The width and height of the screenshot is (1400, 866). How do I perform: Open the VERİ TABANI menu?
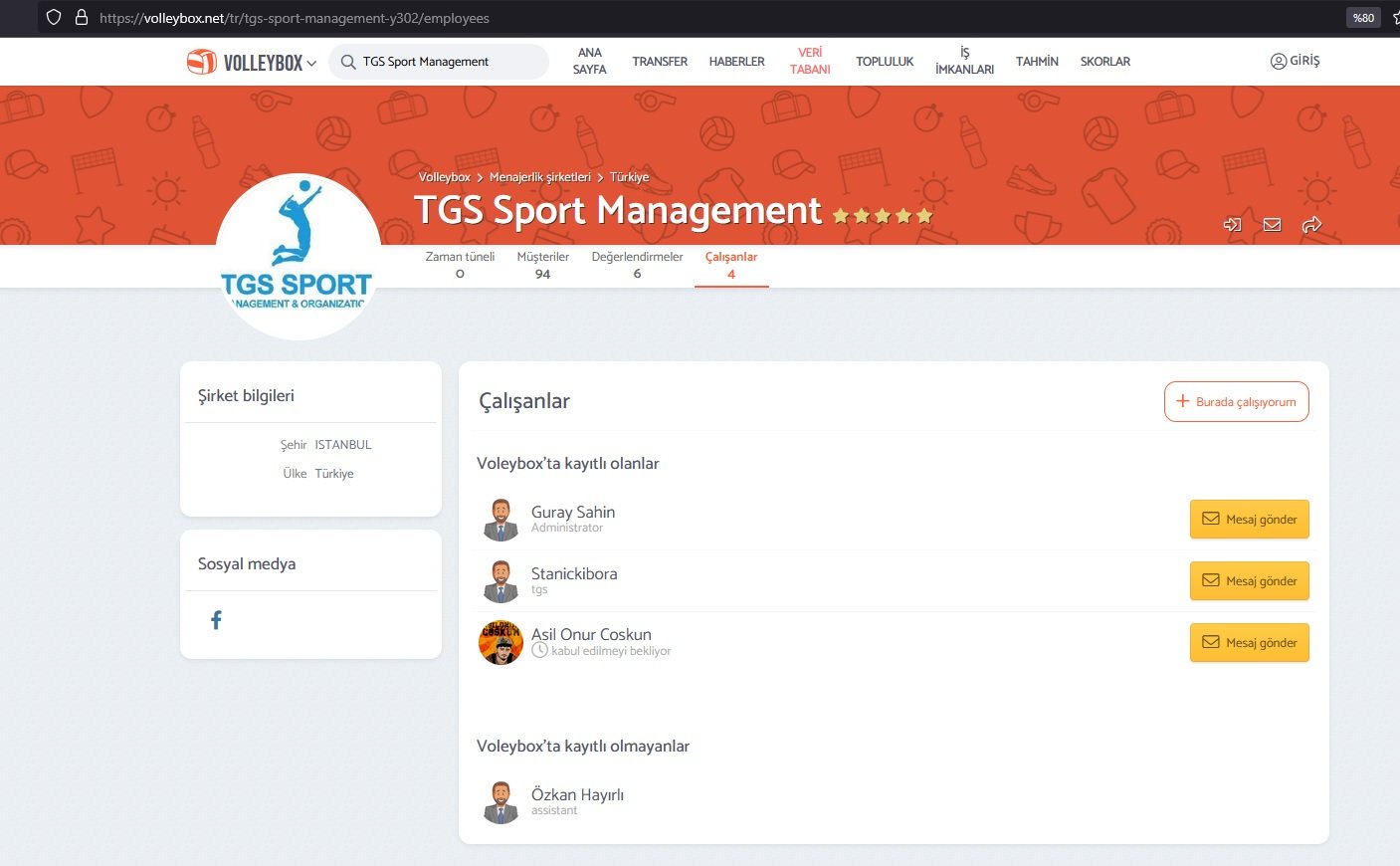(x=810, y=61)
